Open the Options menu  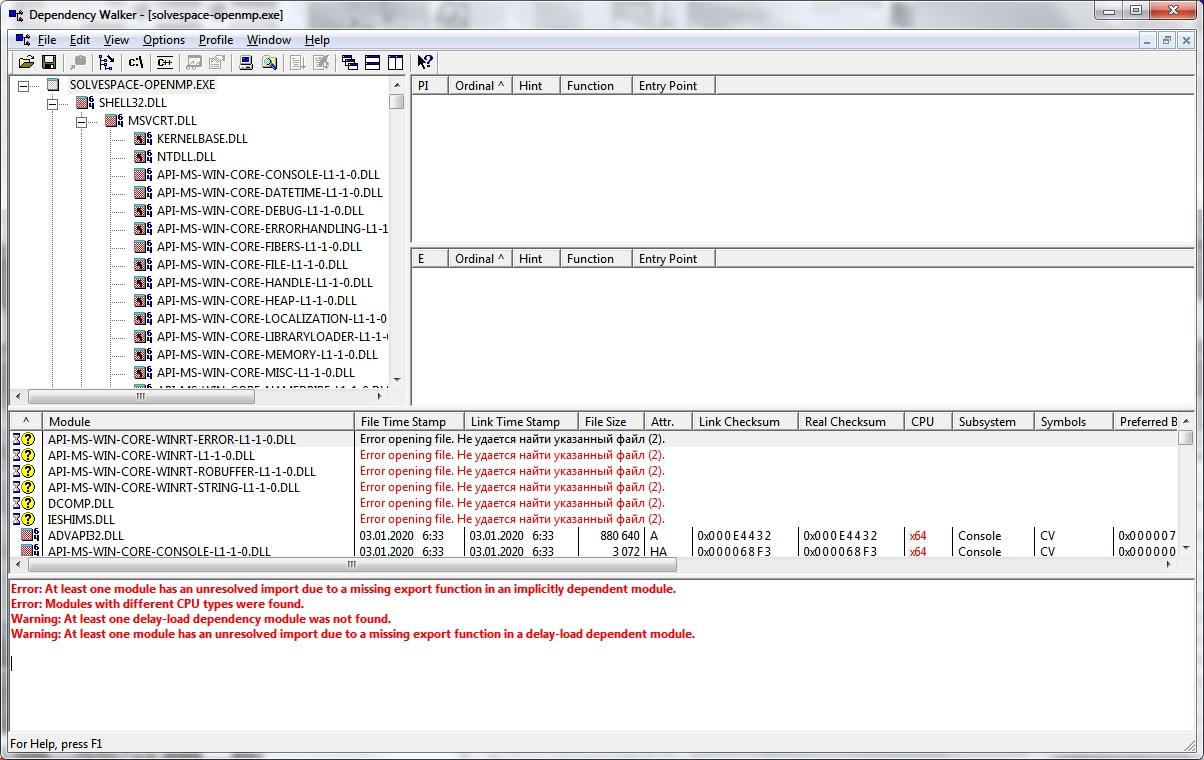(x=163, y=40)
